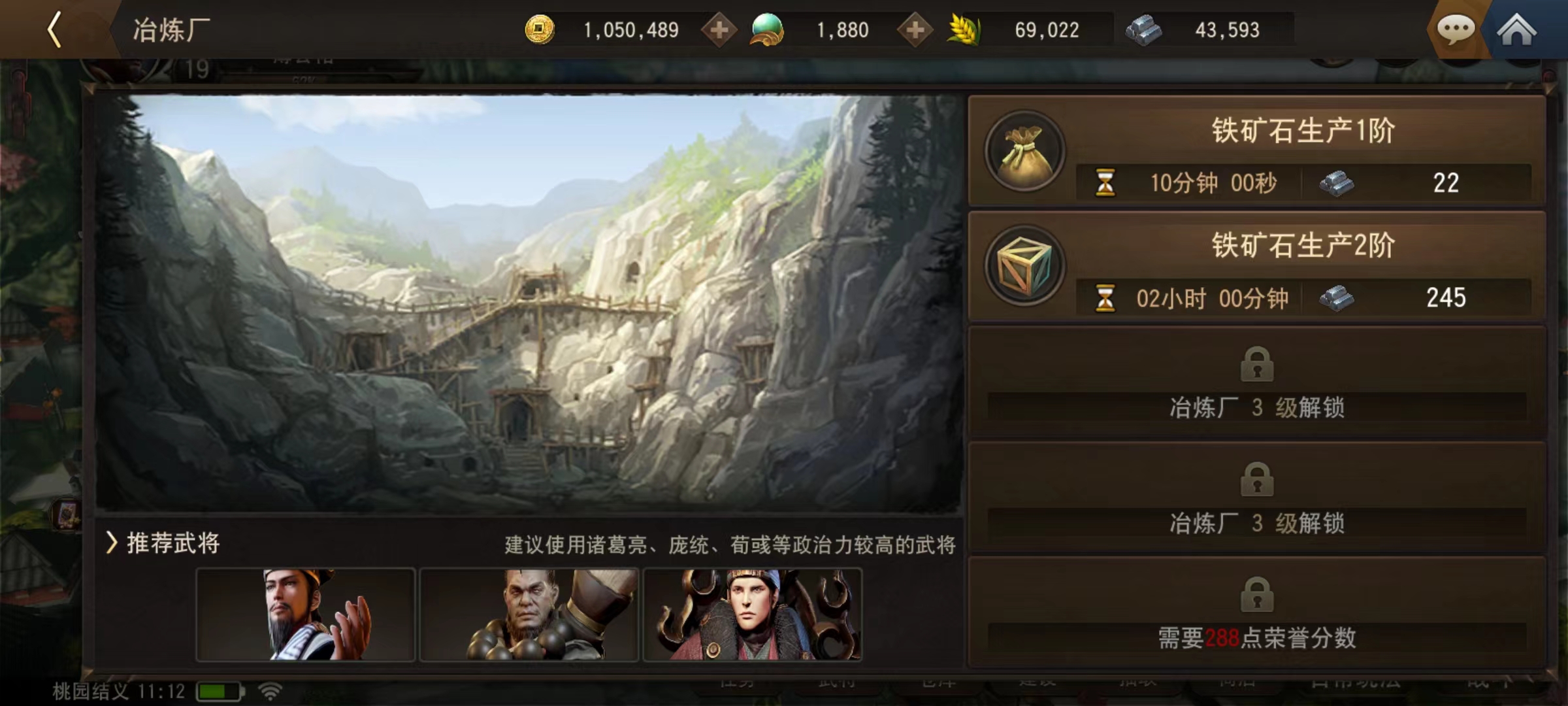Start 铁矿石生产1阶 production

(1256, 151)
